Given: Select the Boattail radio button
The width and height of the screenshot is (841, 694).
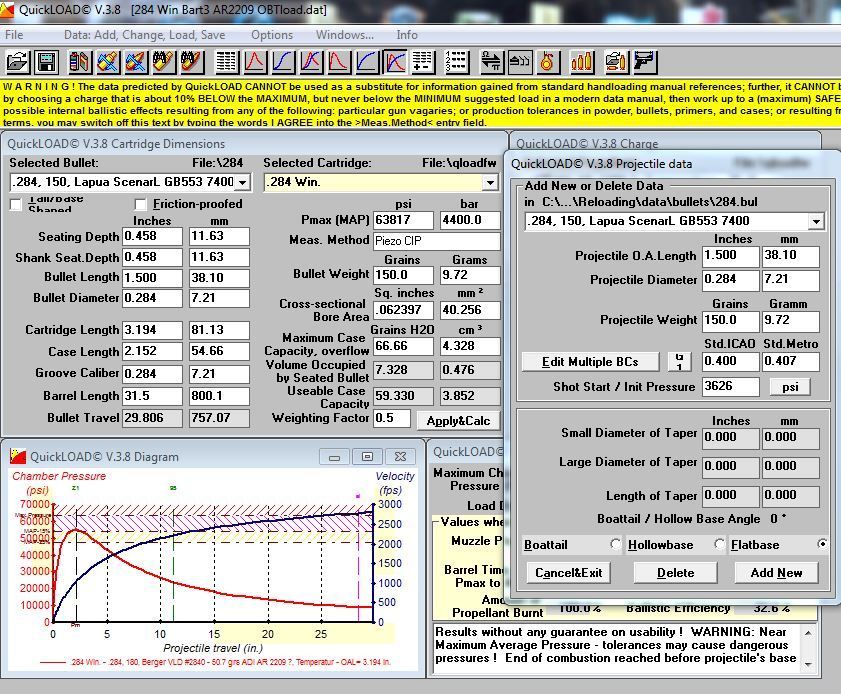Looking at the screenshot, I should click(x=616, y=544).
